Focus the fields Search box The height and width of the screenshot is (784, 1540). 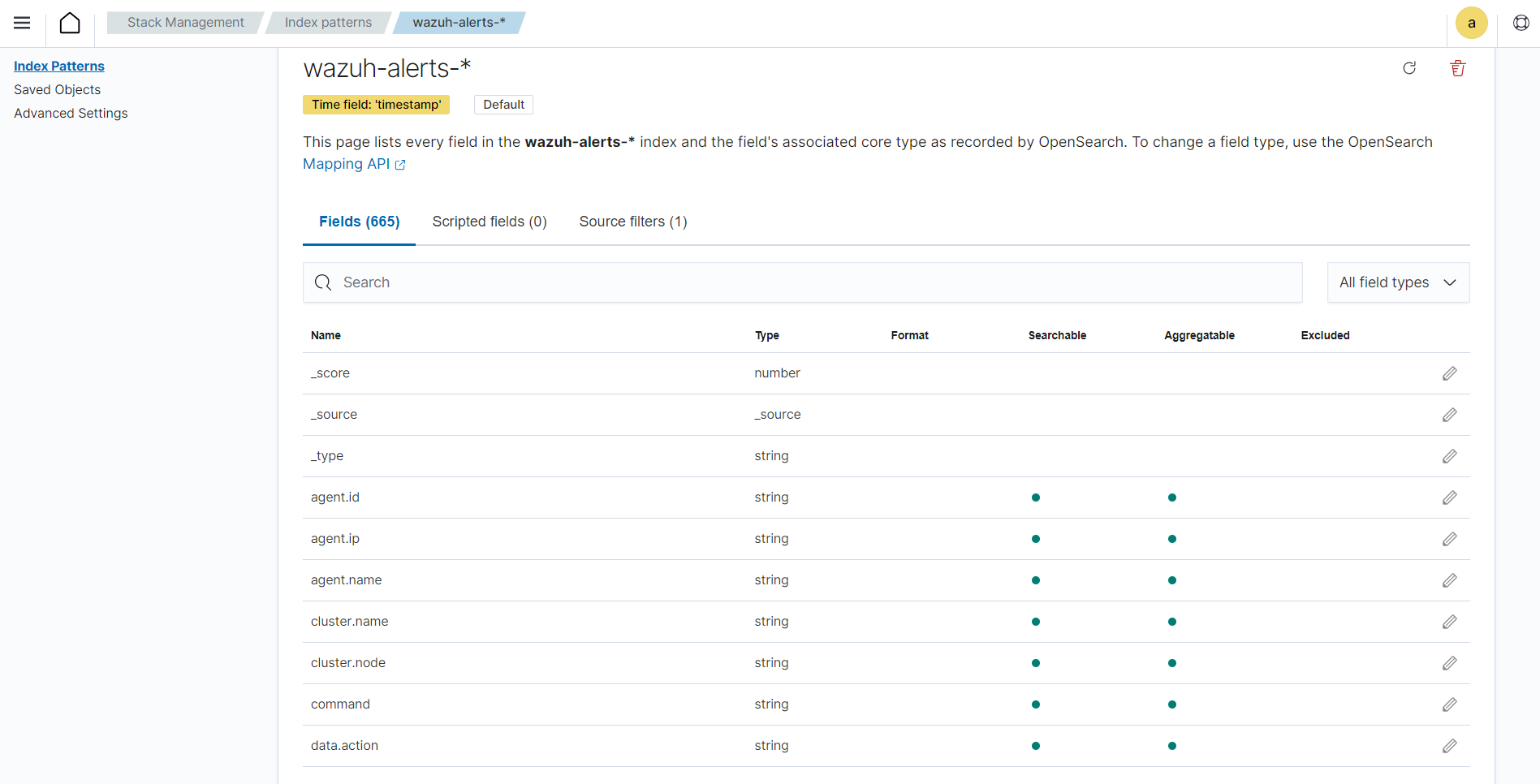(802, 282)
